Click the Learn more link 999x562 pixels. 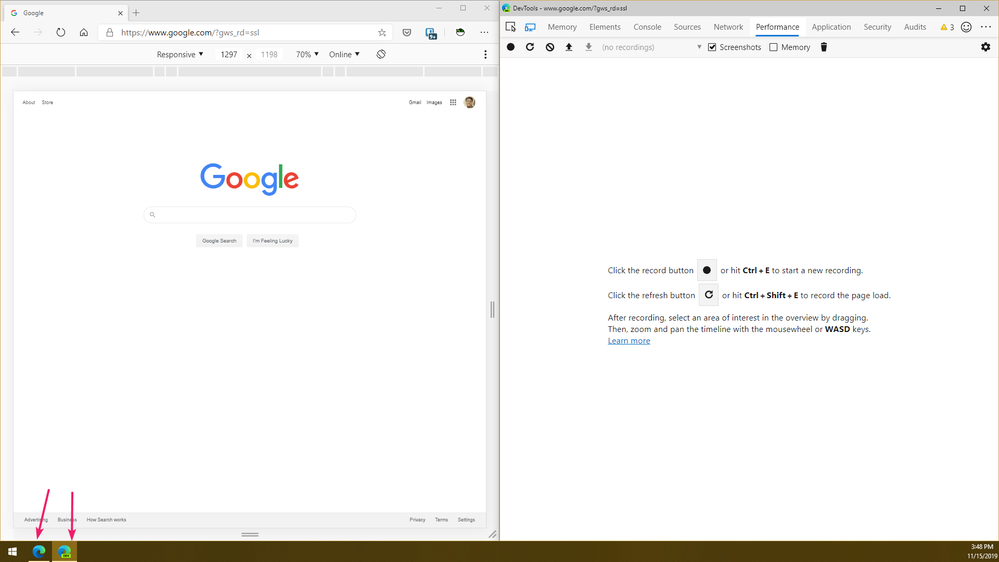pyautogui.click(x=629, y=341)
